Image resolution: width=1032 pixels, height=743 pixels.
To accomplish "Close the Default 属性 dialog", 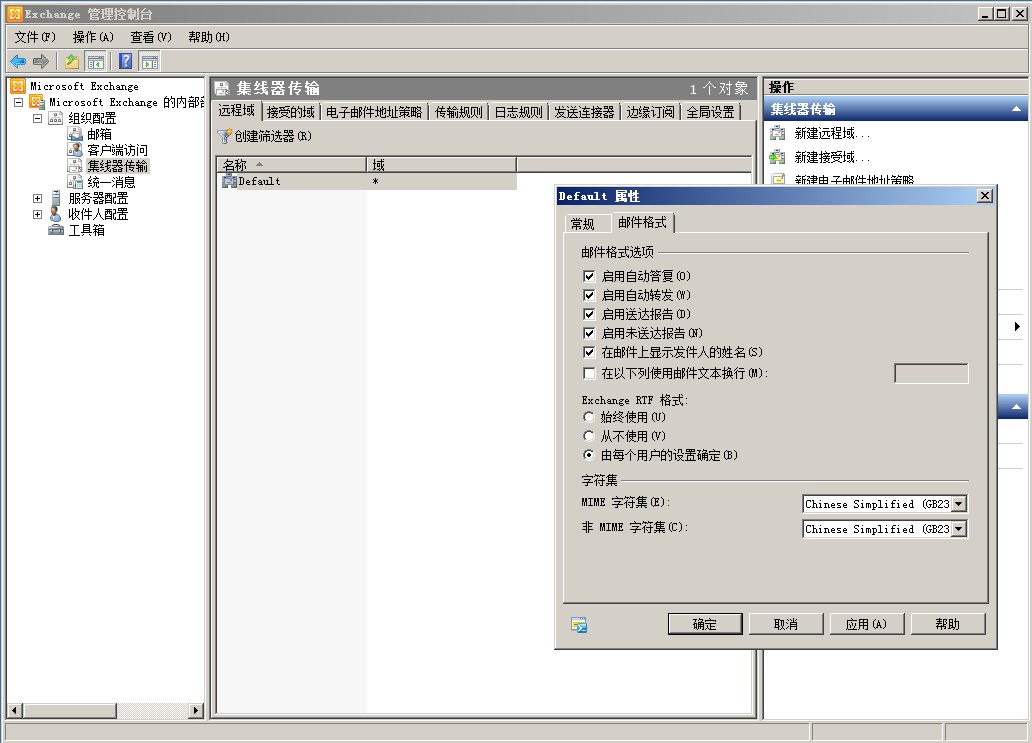I will tap(985, 196).
